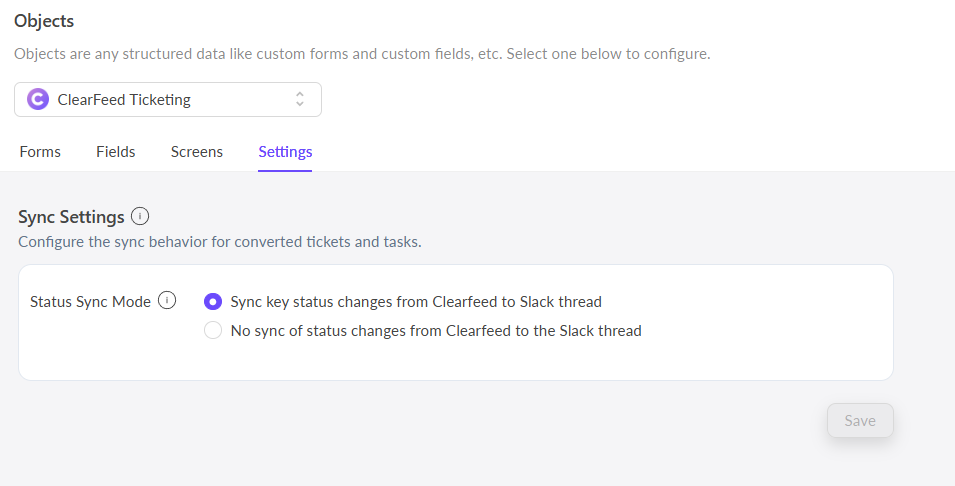Click the "Configure the sync behavior" description text

pyautogui.click(x=219, y=242)
